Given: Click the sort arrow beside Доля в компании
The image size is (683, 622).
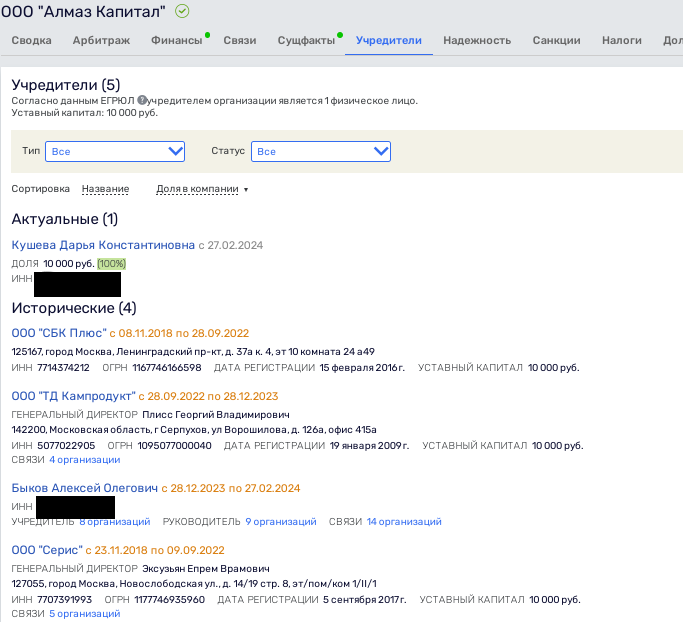Looking at the screenshot, I should (x=246, y=189).
